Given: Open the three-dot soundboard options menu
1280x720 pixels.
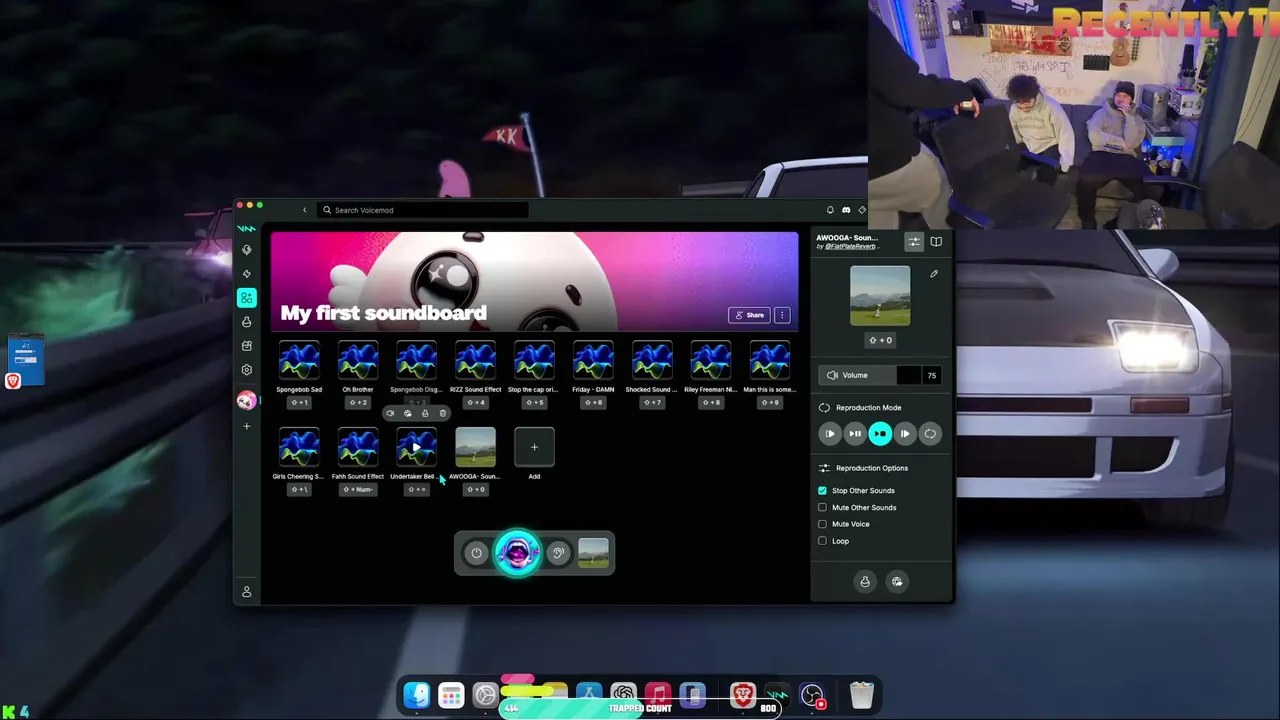Looking at the screenshot, I should click(x=782, y=315).
